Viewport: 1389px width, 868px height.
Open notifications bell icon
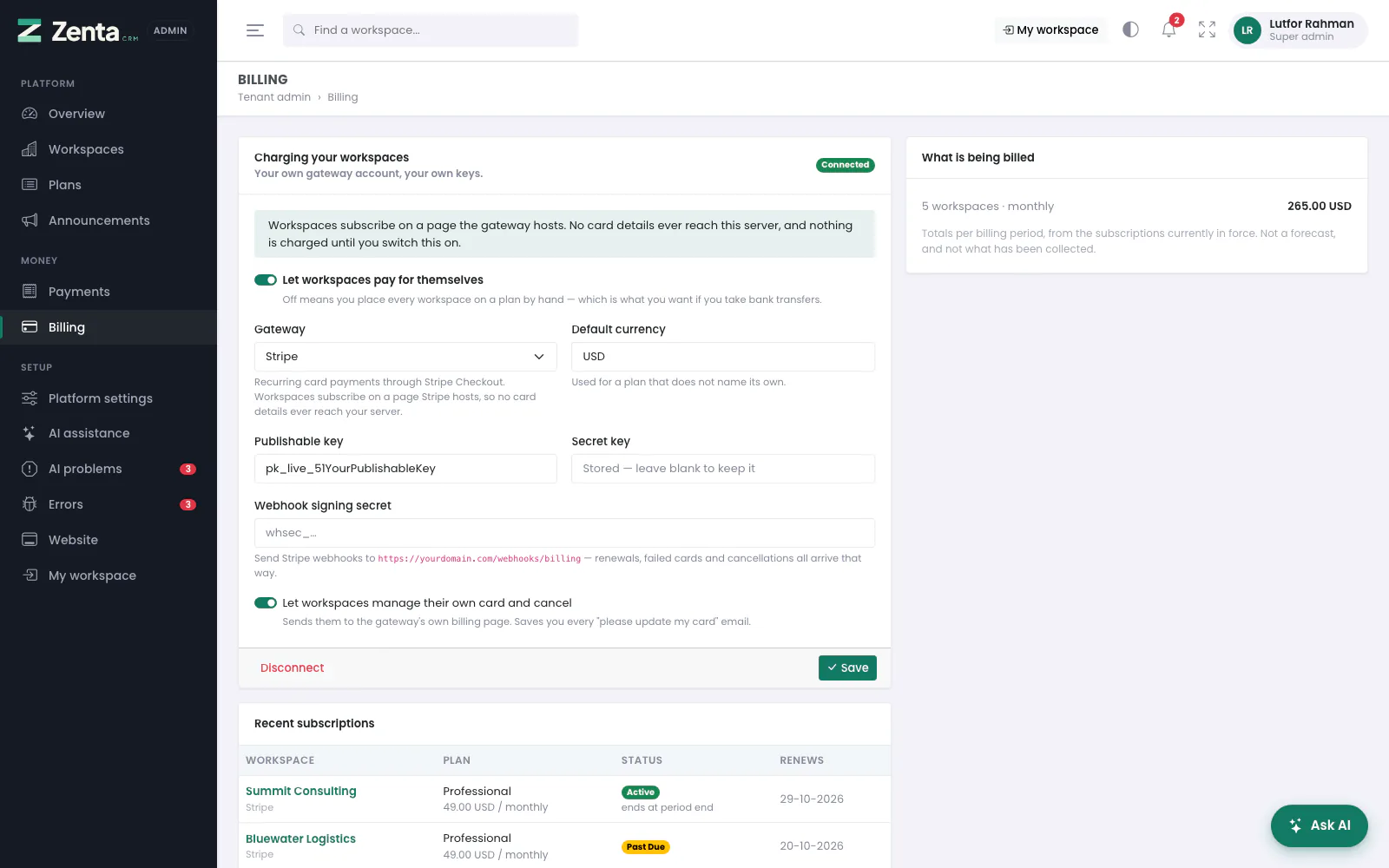click(1168, 30)
